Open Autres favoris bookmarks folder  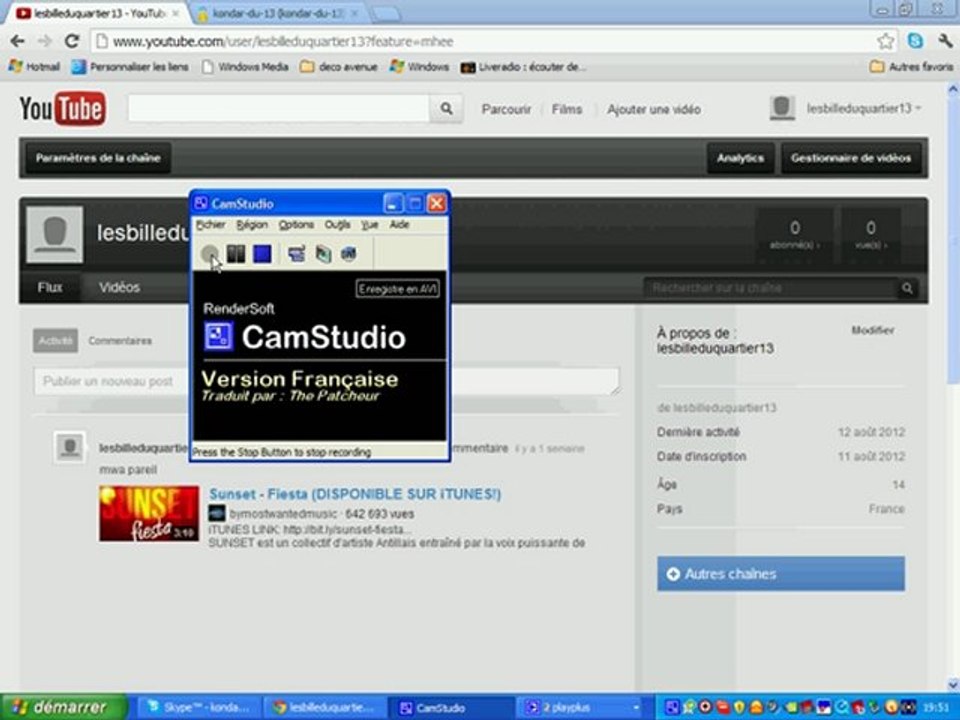click(912, 67)
